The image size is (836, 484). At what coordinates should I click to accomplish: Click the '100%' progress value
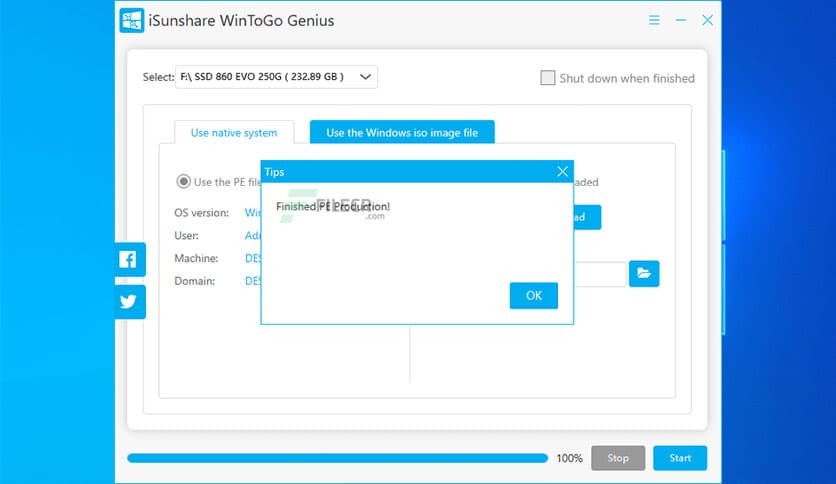click(x=569, y=458)
